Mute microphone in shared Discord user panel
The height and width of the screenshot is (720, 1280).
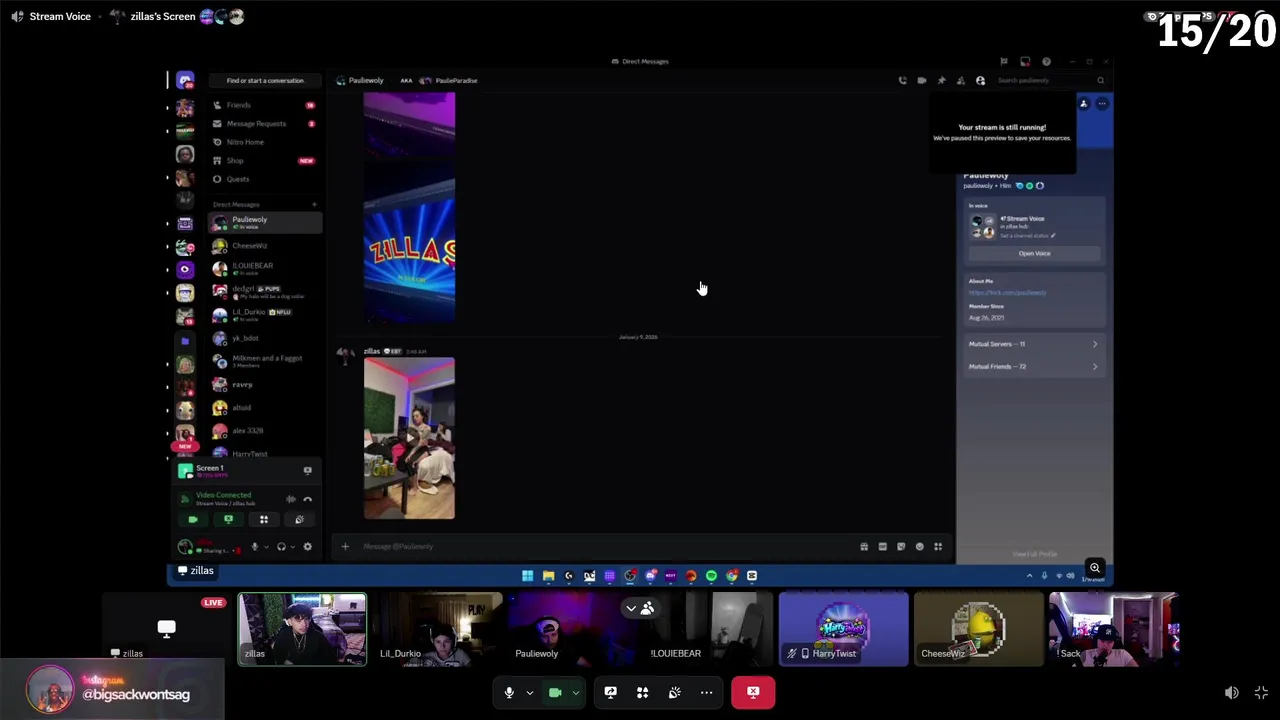tap(254, 547)
